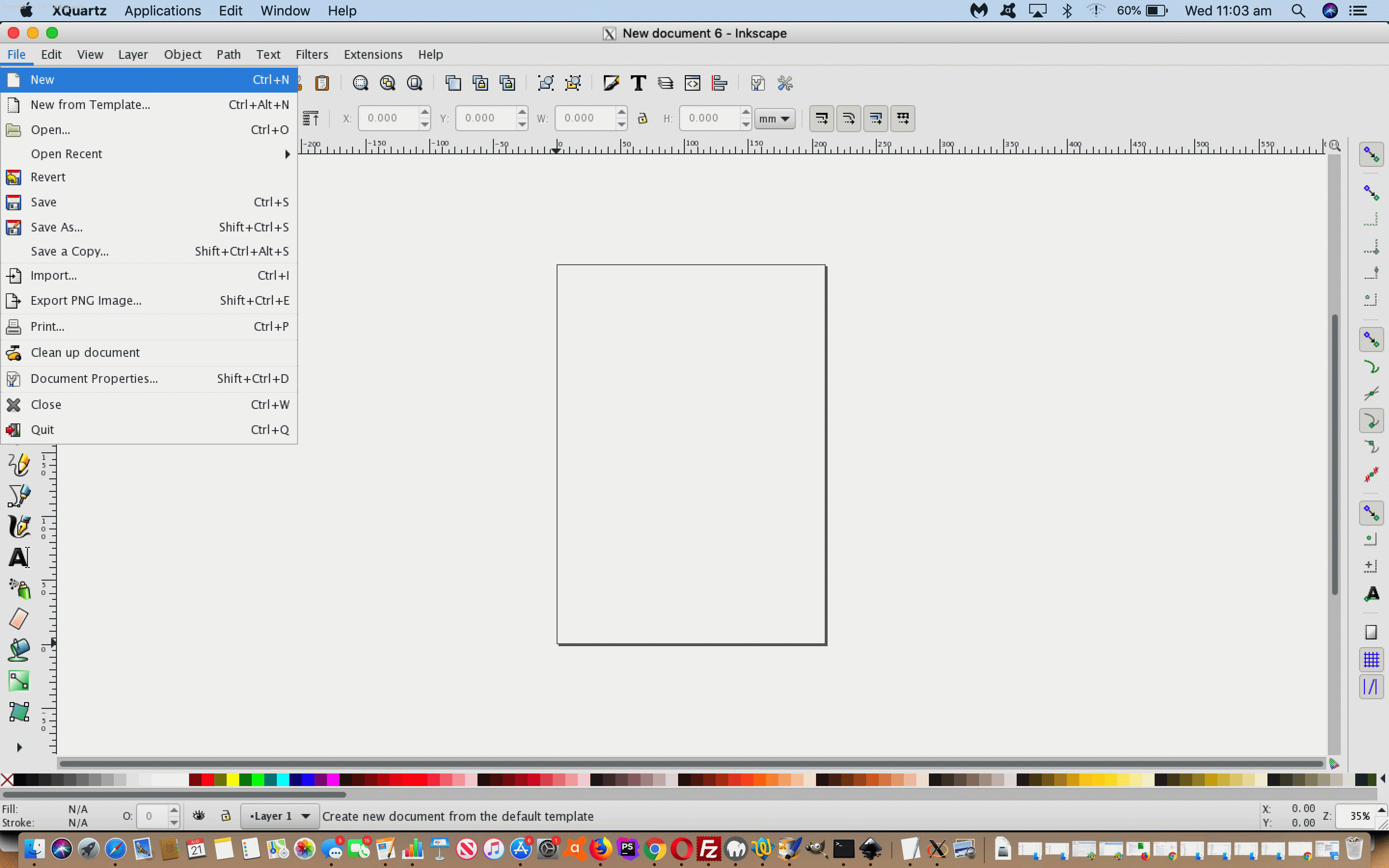1389x868 pixels.
Task: Expand the Layer 1 selector dropdown
Action: click(280, 816)
